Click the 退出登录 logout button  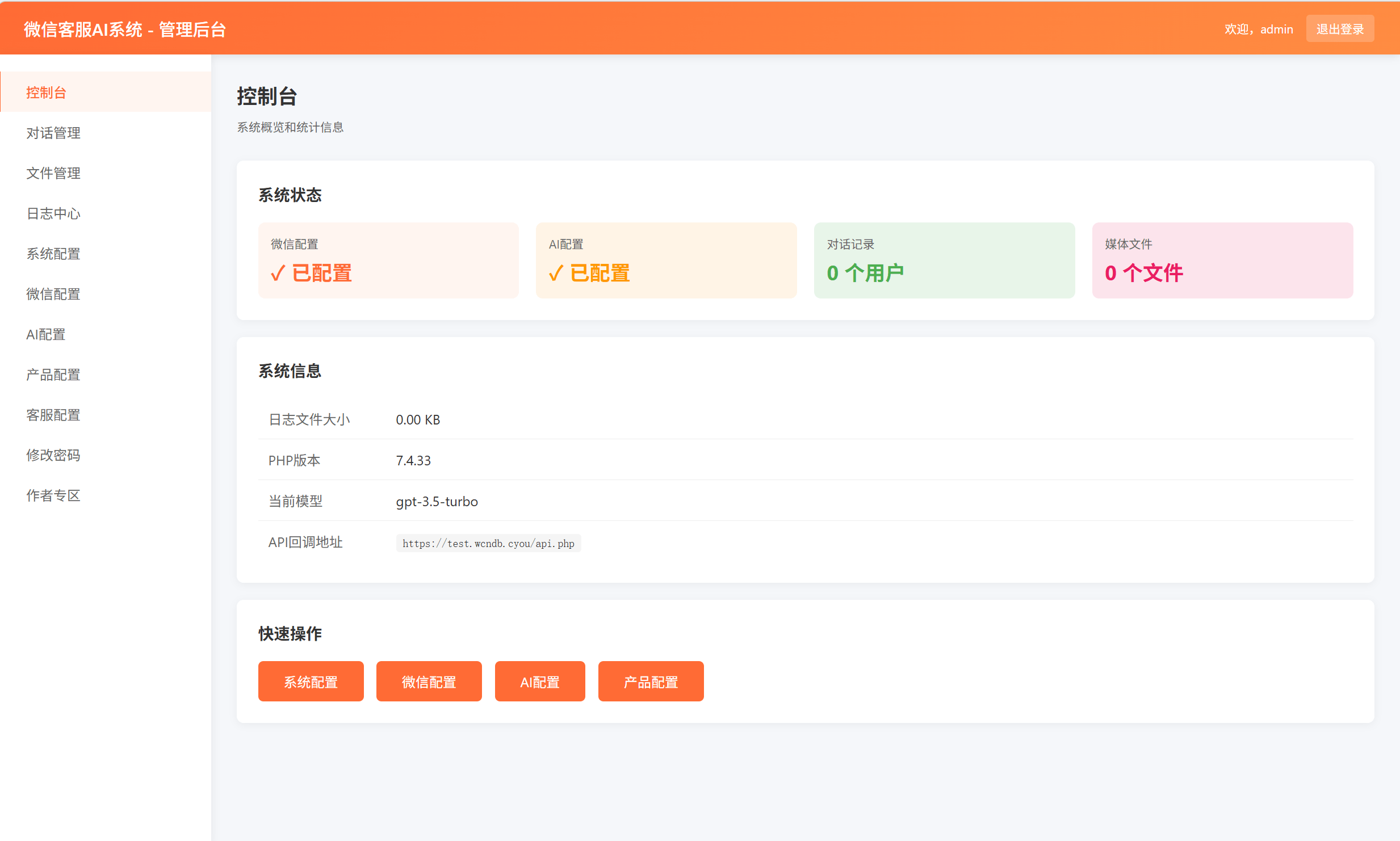(1340, 28)
